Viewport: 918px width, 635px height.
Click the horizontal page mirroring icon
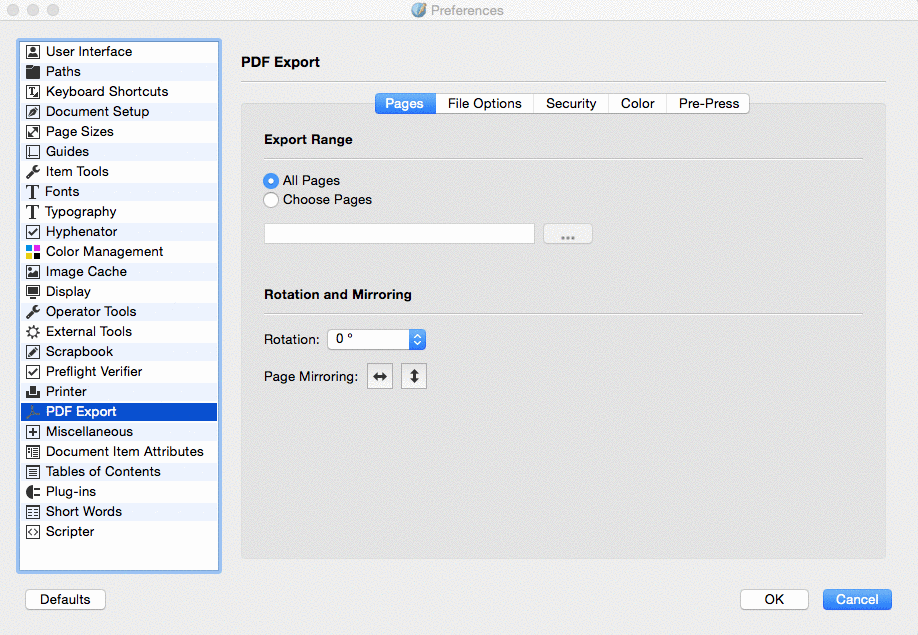click(x=380, y=377)
